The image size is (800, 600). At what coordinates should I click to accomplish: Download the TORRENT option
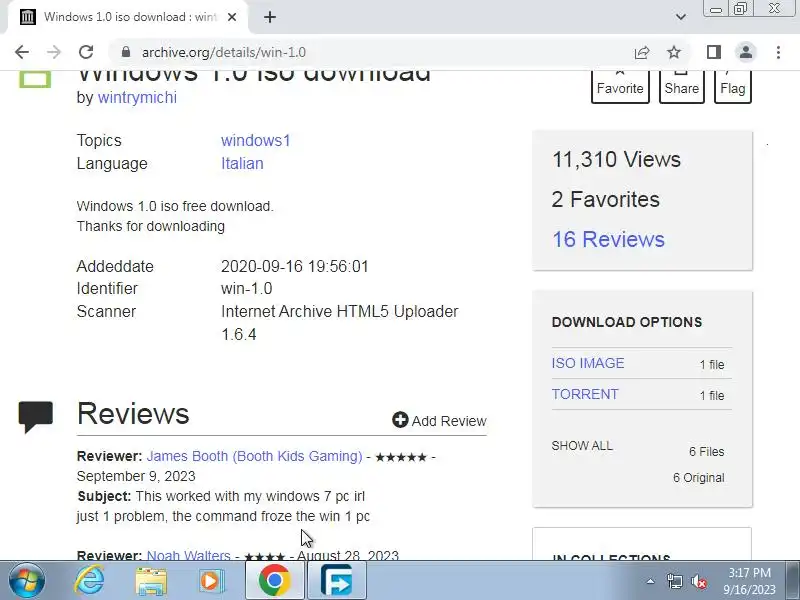coord(585,394)
